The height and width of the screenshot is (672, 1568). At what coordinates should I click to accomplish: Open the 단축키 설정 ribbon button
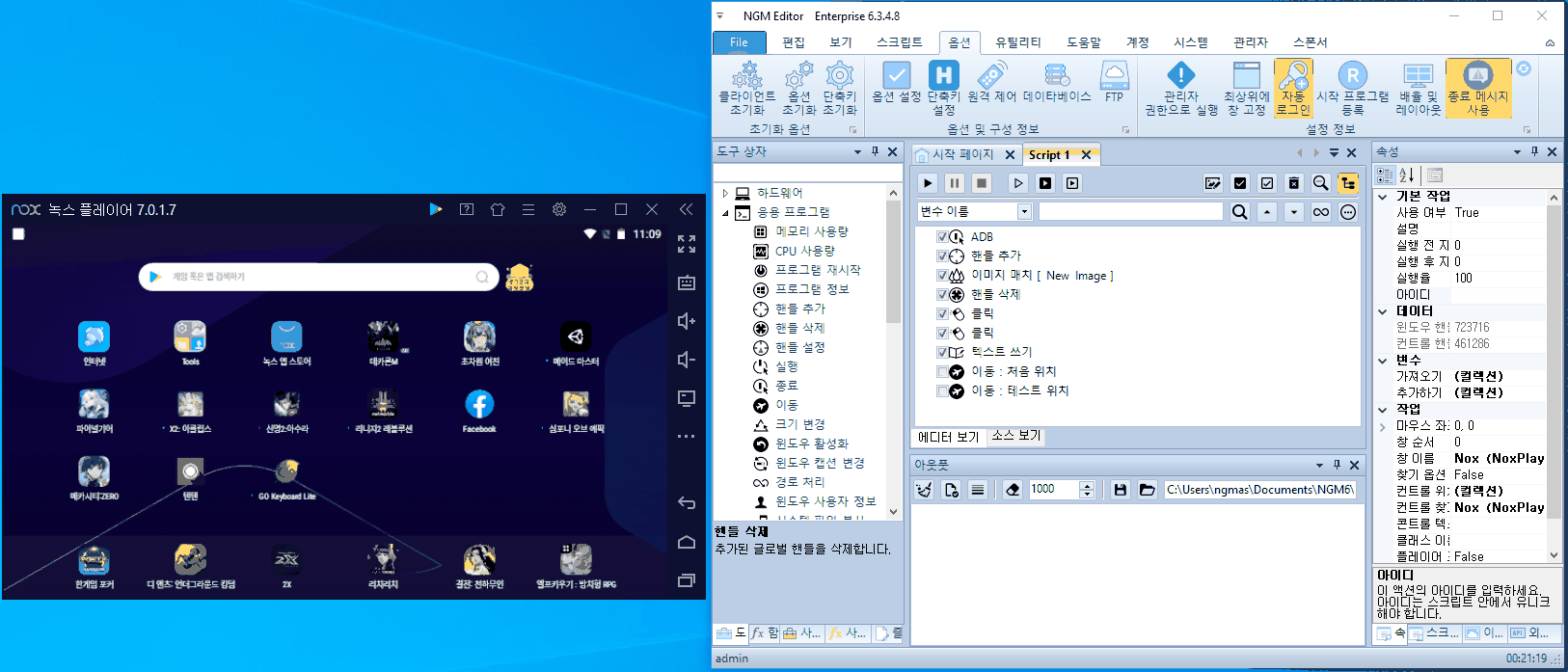pos(943,88)
